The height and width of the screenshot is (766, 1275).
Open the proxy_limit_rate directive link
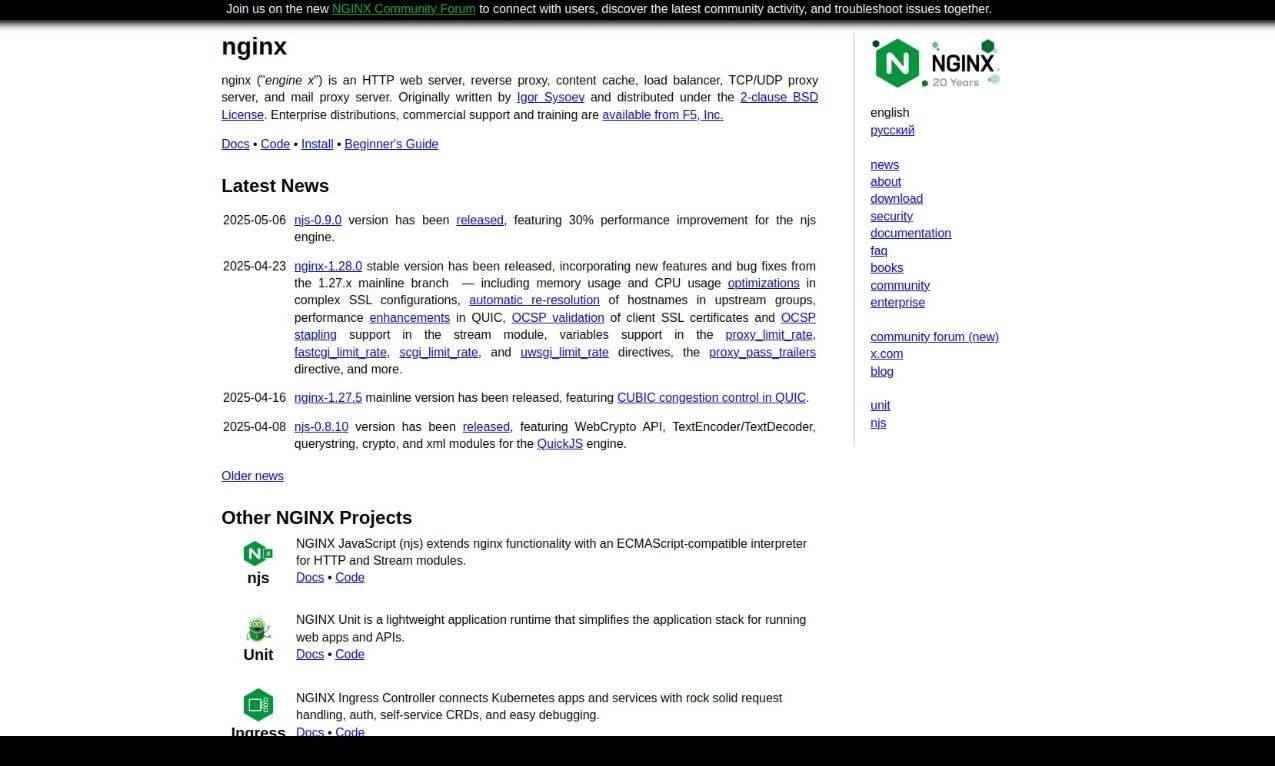tap(769, 335)
